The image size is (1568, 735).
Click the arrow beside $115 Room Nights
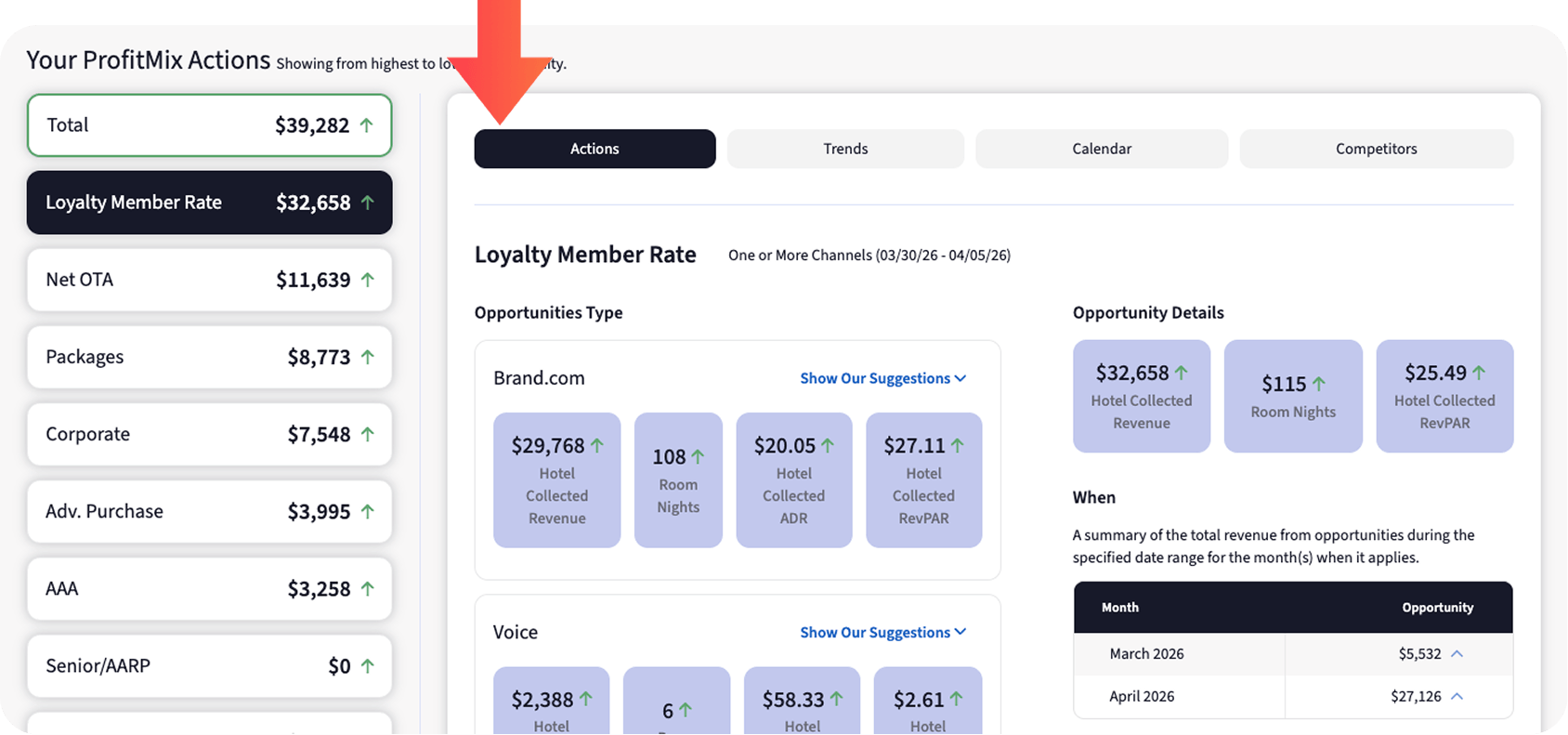tap(1319, 384)
